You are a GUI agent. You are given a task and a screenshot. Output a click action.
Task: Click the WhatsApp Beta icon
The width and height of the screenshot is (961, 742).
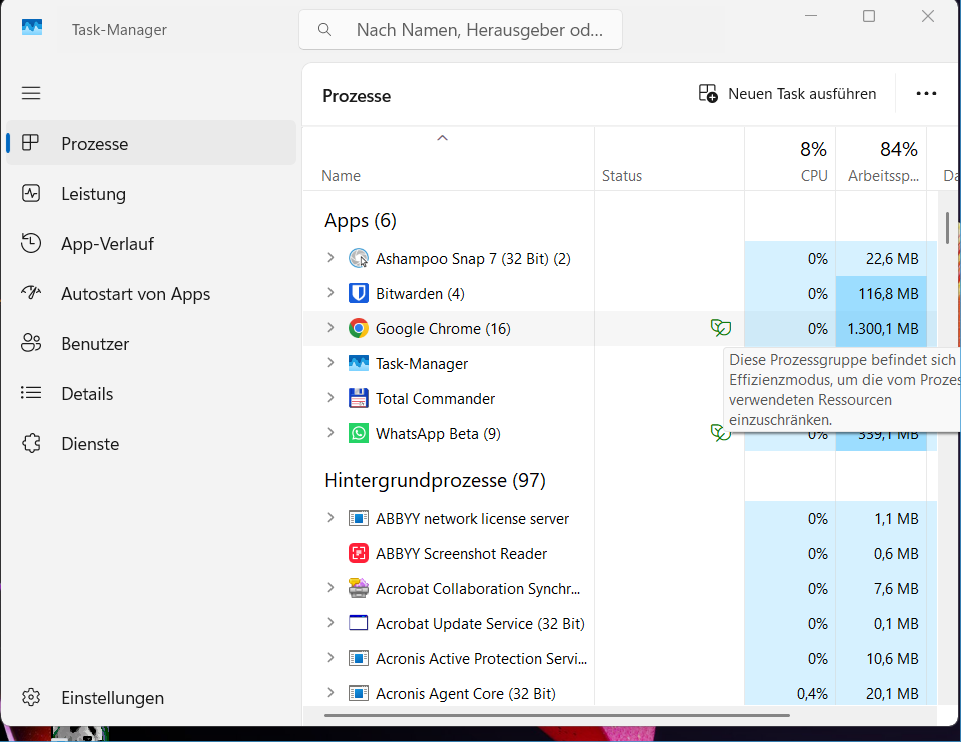click(359, 433)
